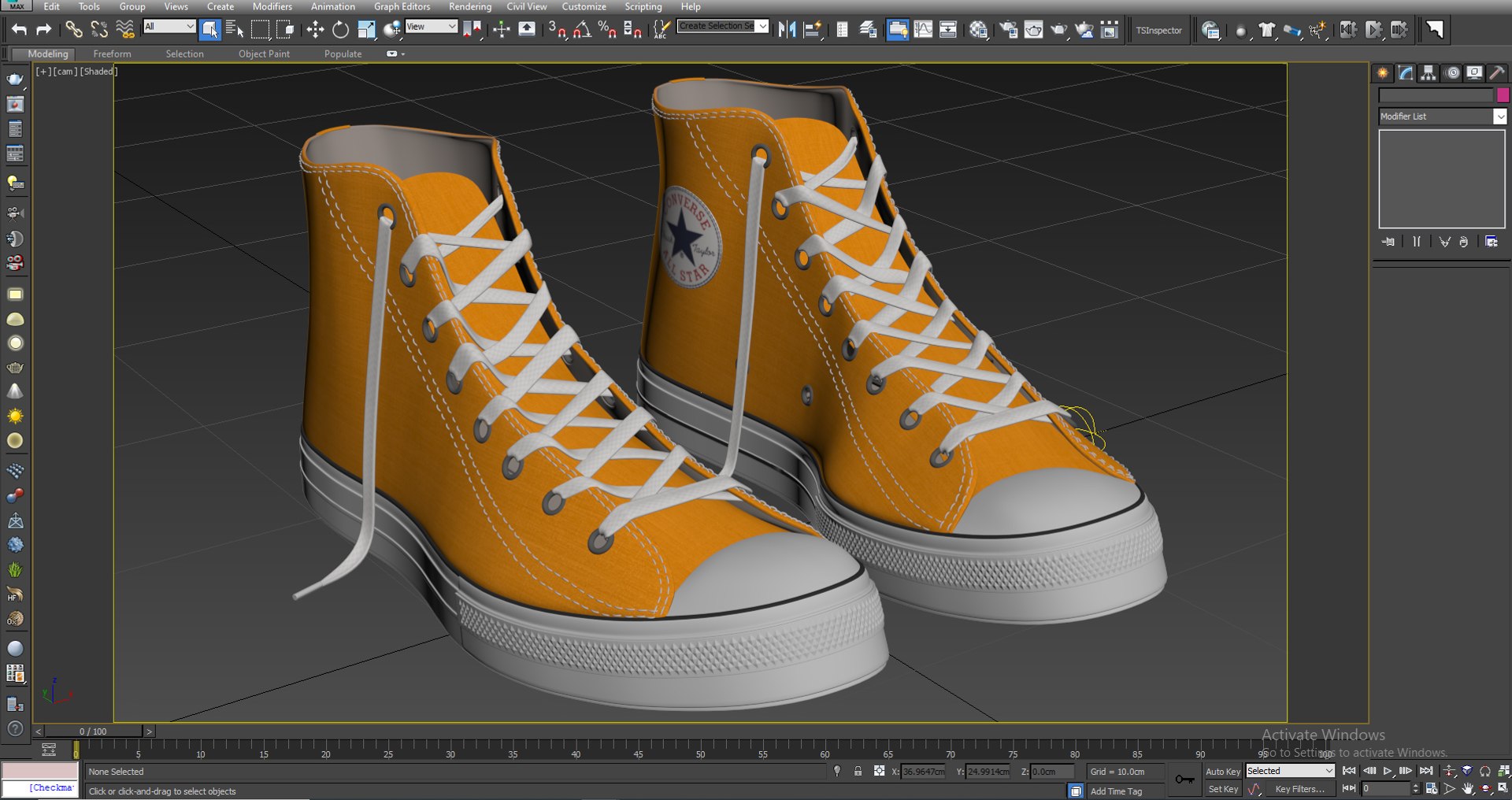Choose the Select and Rotate tool
The height and width of the screenshot is (800, 1512).
click(340, 30)
